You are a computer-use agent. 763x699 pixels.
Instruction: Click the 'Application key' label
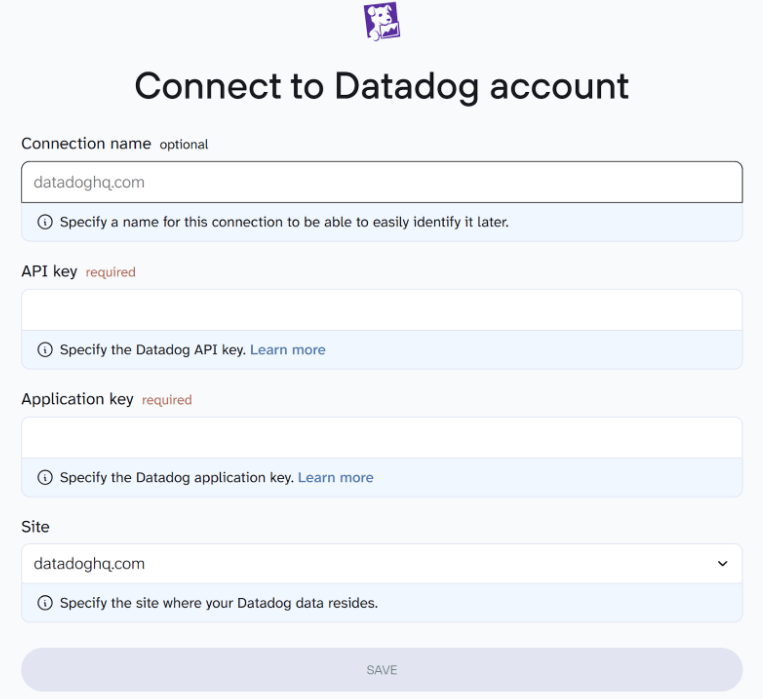click(77, 399)
